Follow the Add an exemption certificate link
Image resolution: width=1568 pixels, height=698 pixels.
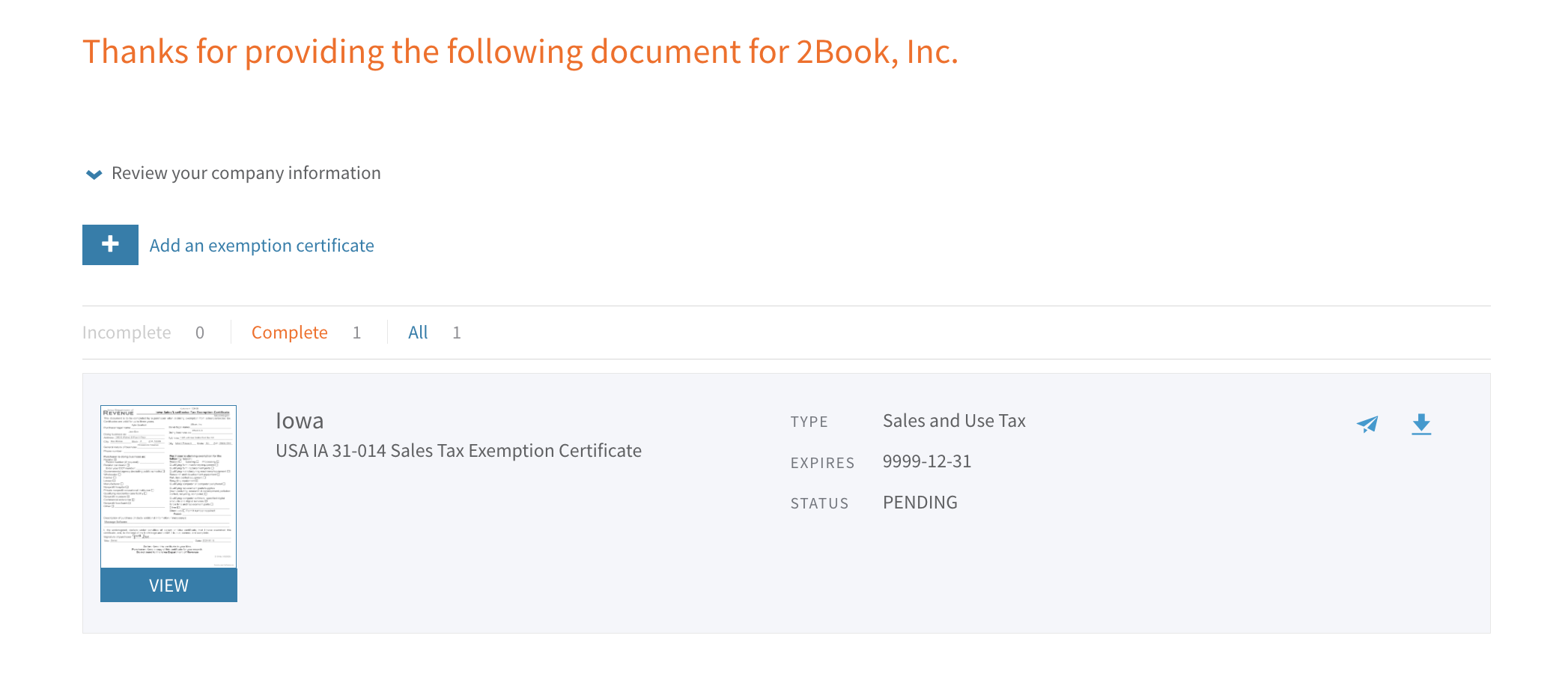(x=261, y=246)
